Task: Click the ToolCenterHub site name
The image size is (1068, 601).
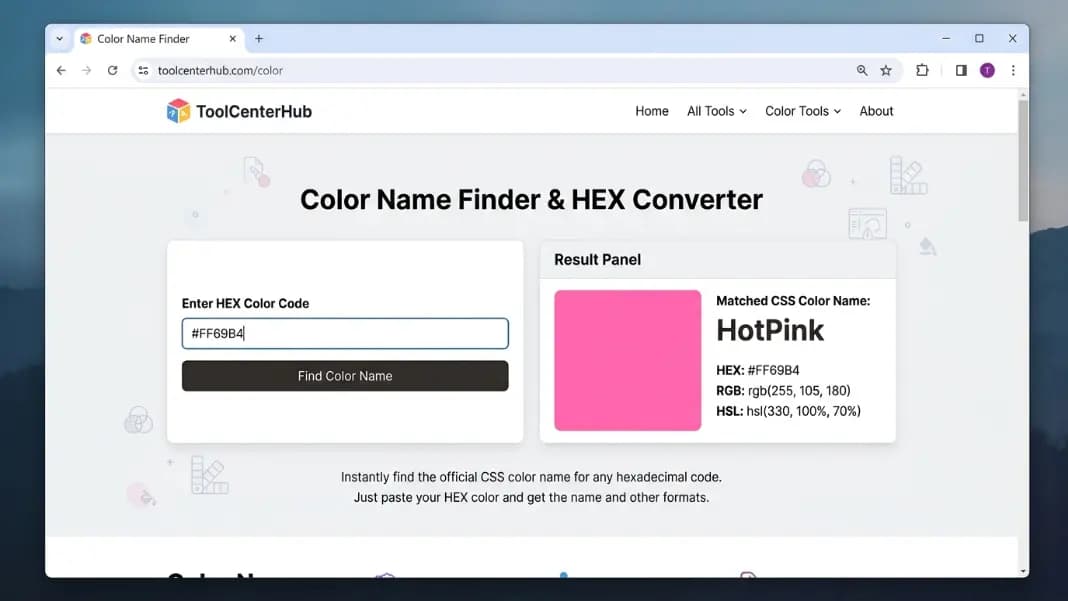Action: point(254,111)
